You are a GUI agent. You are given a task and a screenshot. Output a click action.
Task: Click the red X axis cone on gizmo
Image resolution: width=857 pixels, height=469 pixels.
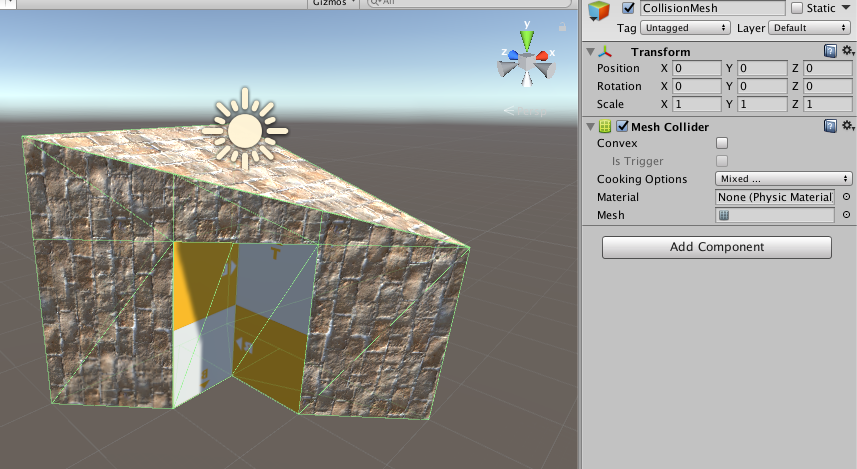click(542, 55)
